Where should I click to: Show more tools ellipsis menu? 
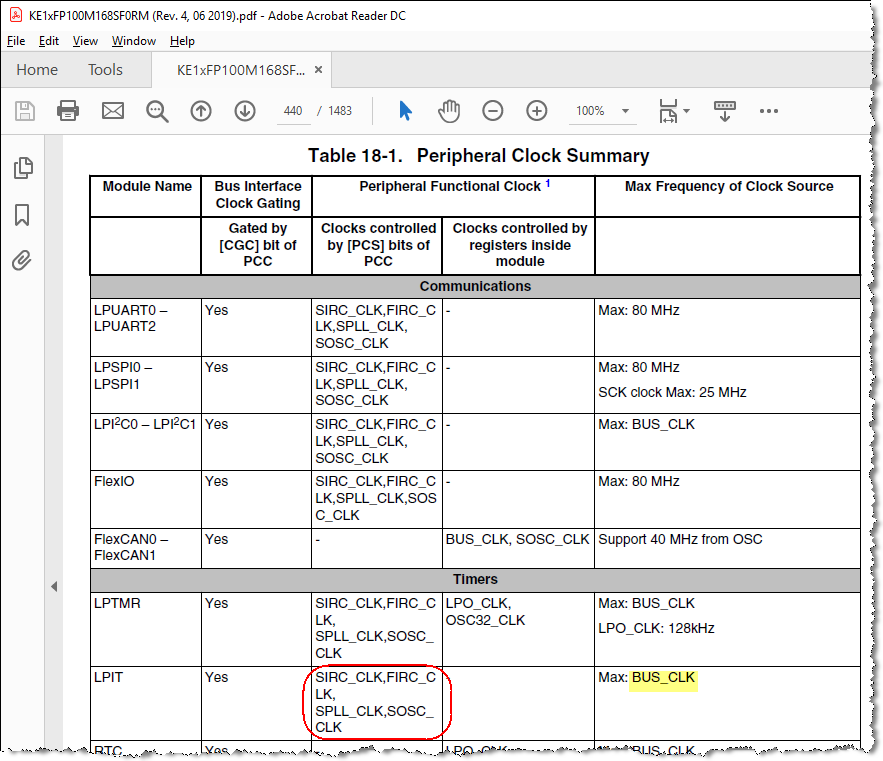point(769,111)
